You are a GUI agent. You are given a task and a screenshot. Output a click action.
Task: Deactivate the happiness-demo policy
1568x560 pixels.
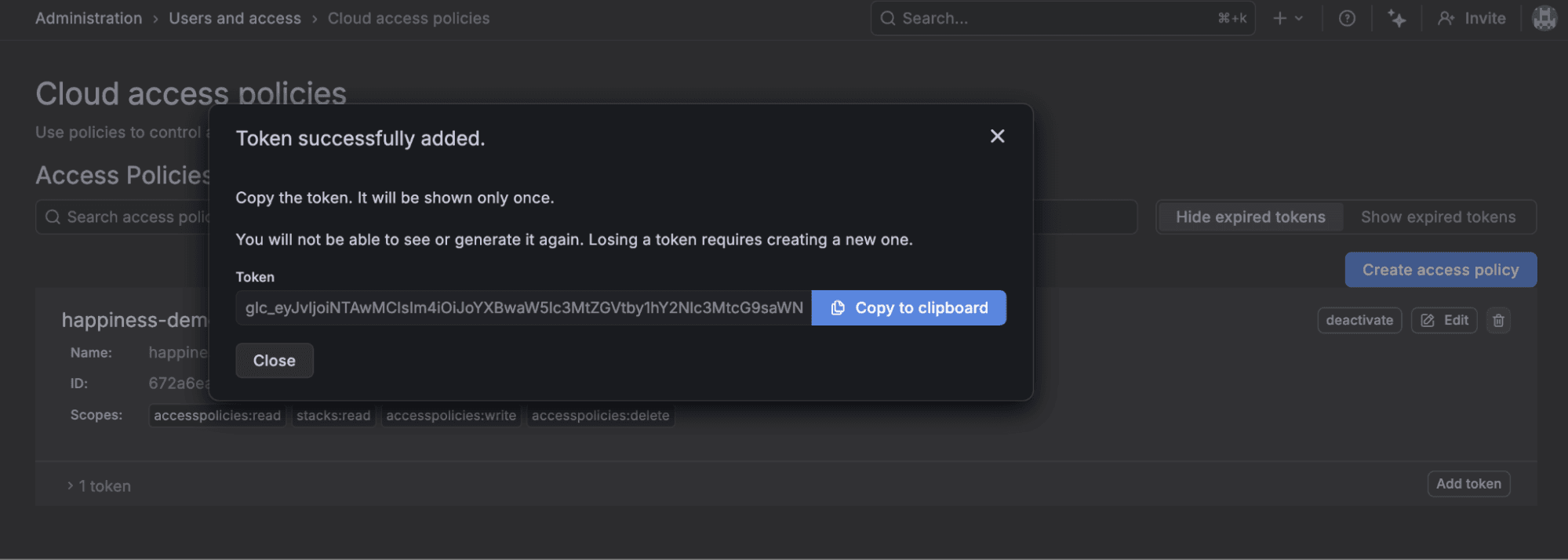pyautogui.click(x=1359, y=320)
